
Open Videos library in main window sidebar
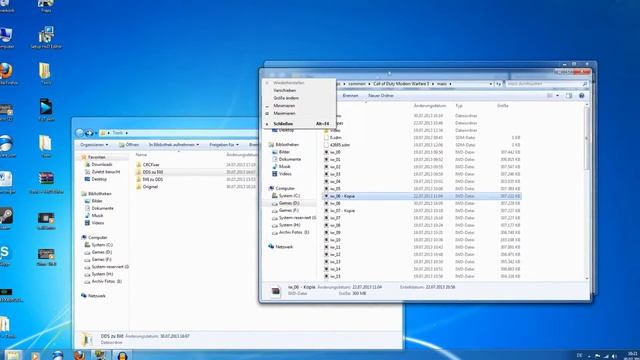point(285,174)
